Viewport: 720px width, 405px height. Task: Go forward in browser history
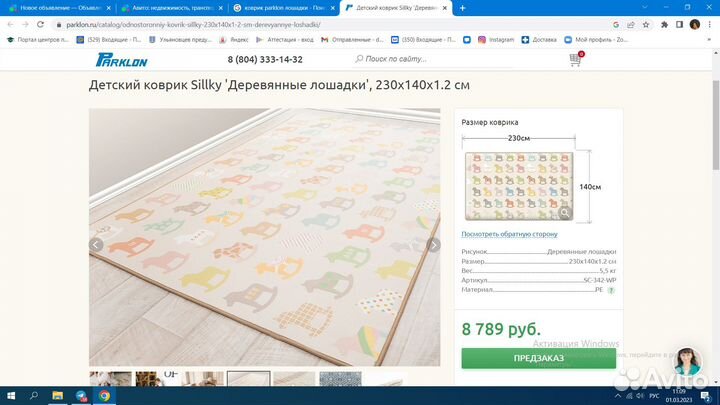[x=25, y=24]
